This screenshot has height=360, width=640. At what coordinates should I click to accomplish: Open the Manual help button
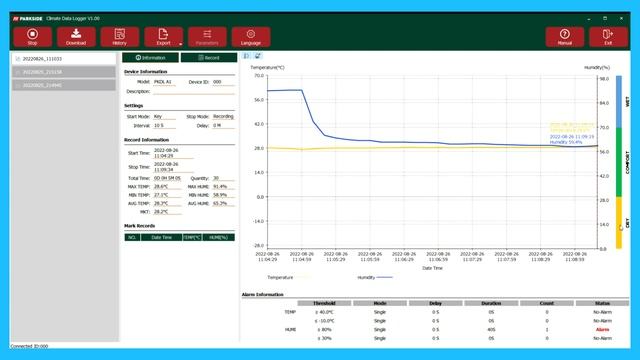564,37
